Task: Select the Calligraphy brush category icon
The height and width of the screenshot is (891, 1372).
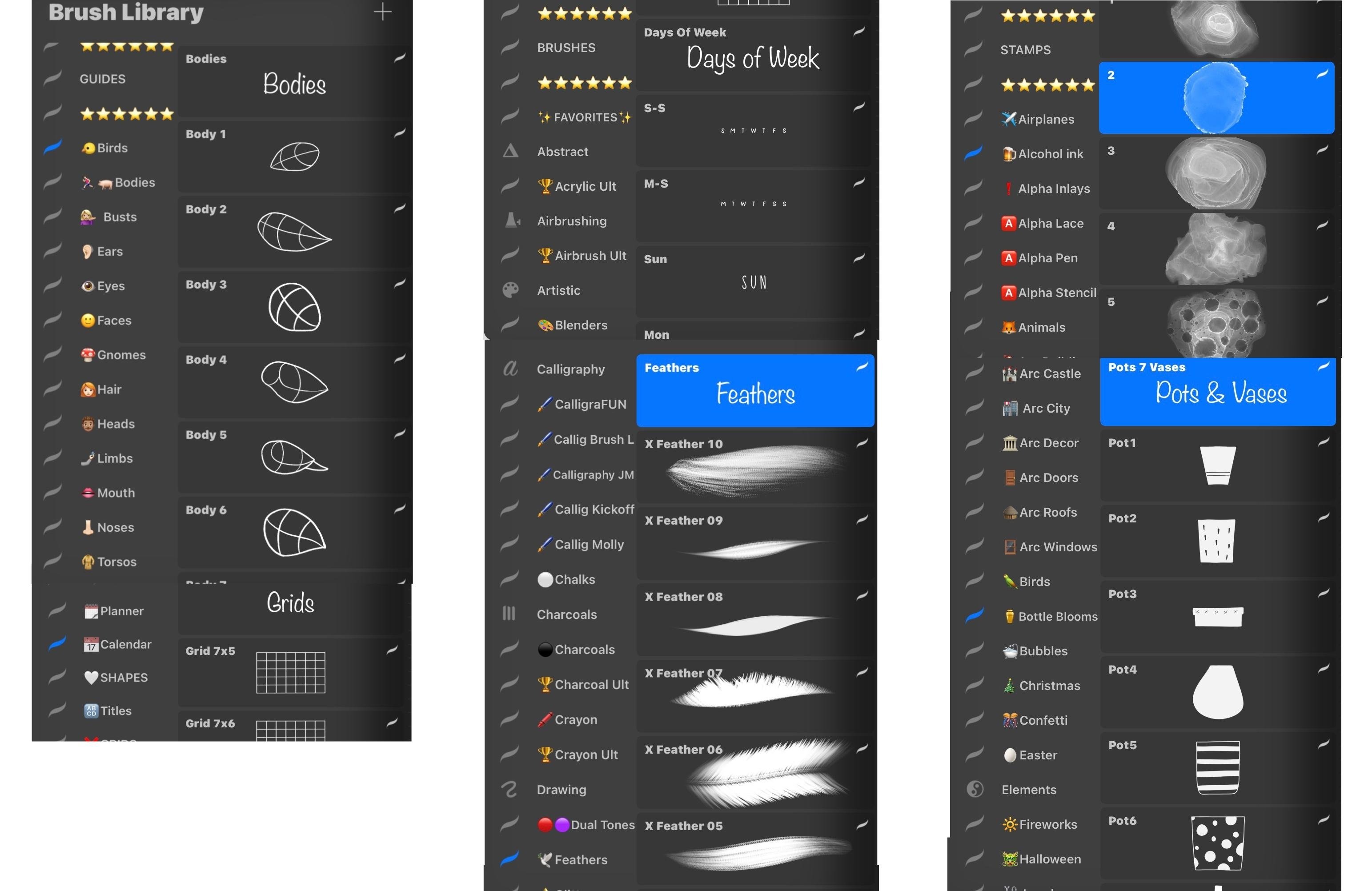Action: (509, 369)
